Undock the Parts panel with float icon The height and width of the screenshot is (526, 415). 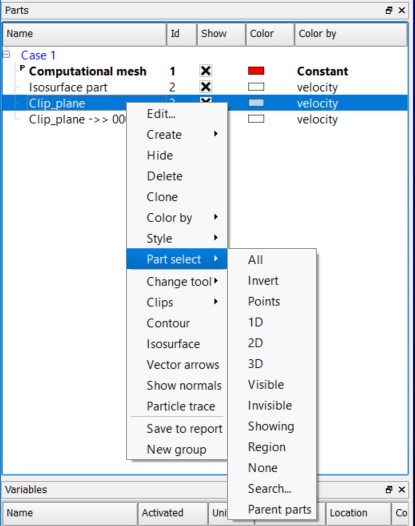pyautogui.click(x=388, y=10)
